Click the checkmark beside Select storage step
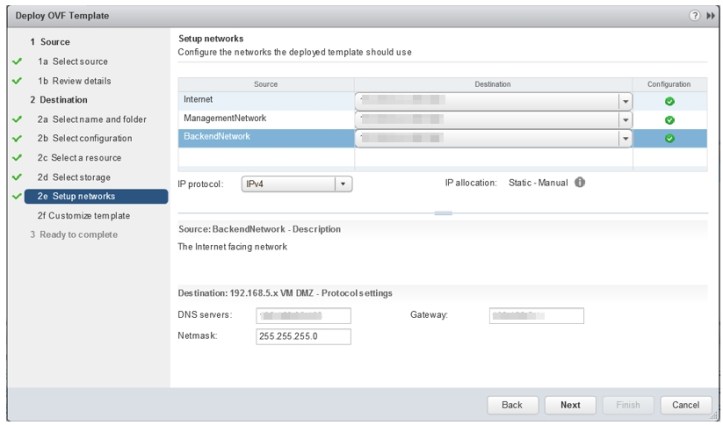This screenshot has width=723, height=425. pos(15,177)
